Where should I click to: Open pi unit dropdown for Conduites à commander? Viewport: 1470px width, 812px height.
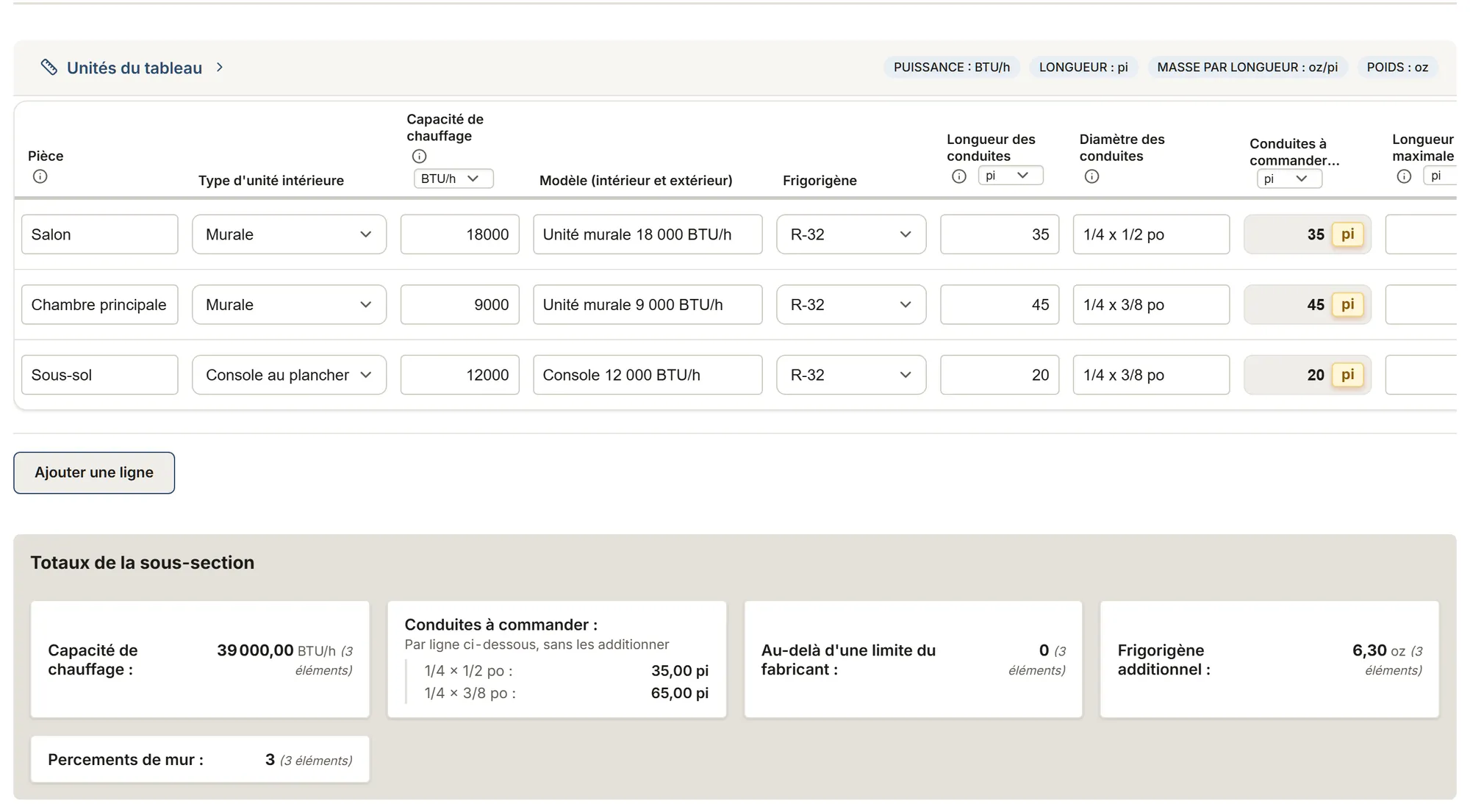pos(1289,179)
